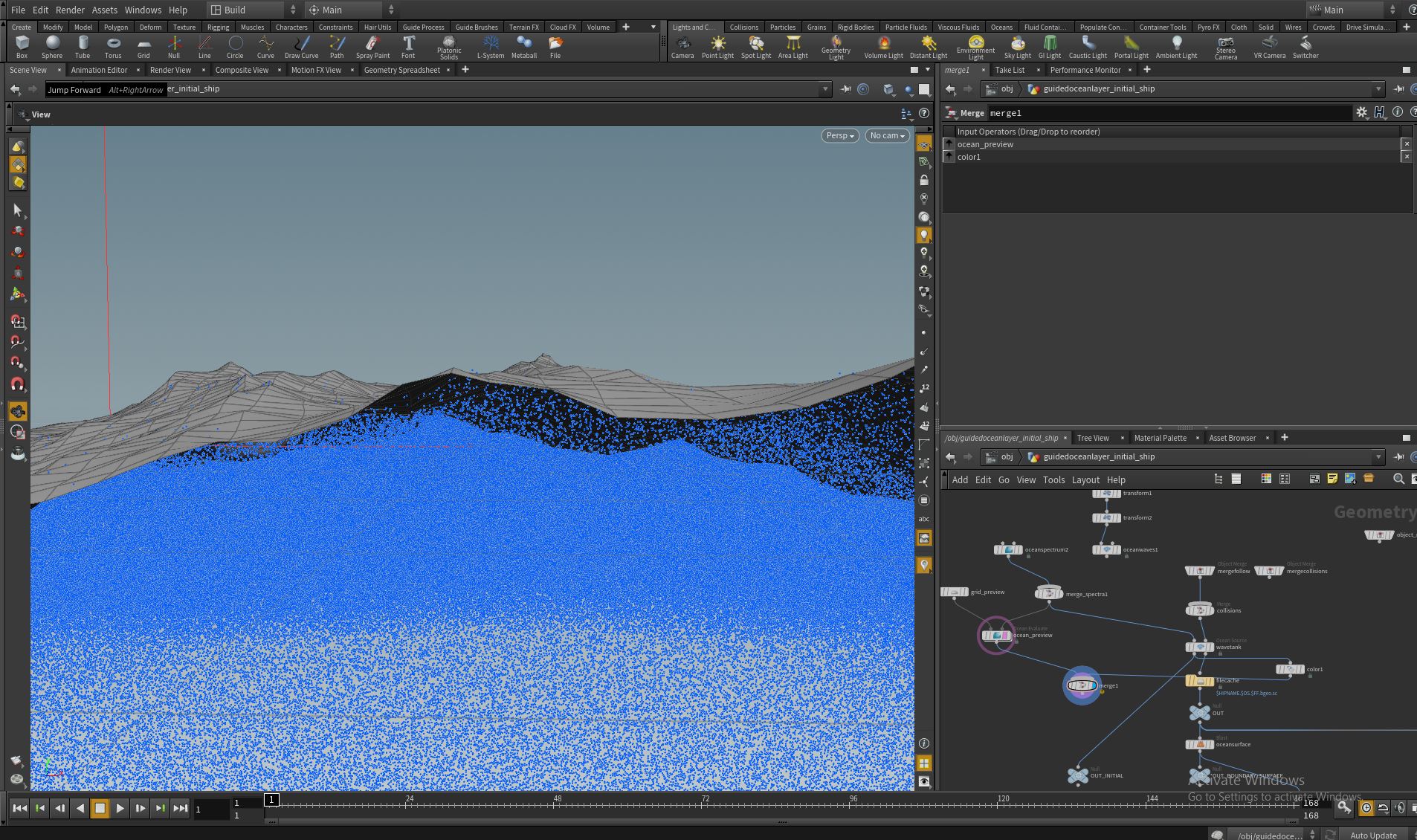Open the Assets menu
Screen dimensions: 1417x840
tap(104, 10)
